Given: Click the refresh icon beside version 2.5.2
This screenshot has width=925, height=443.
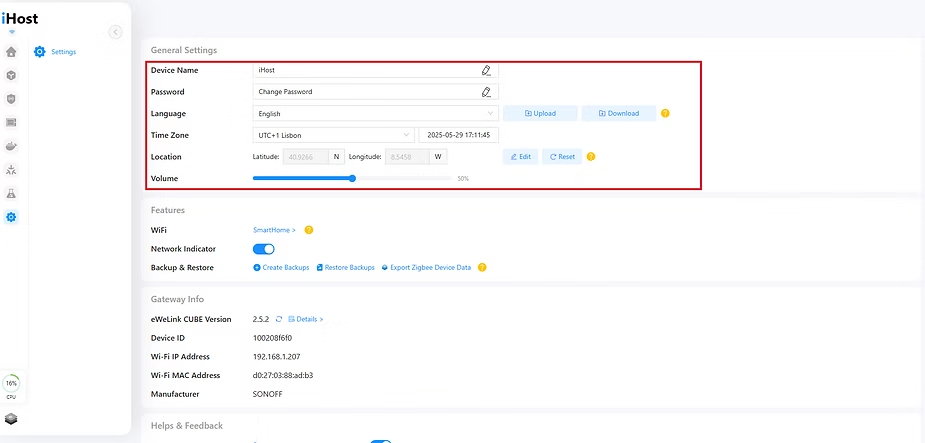Looking at the screenshot, I should click(279, 319).
